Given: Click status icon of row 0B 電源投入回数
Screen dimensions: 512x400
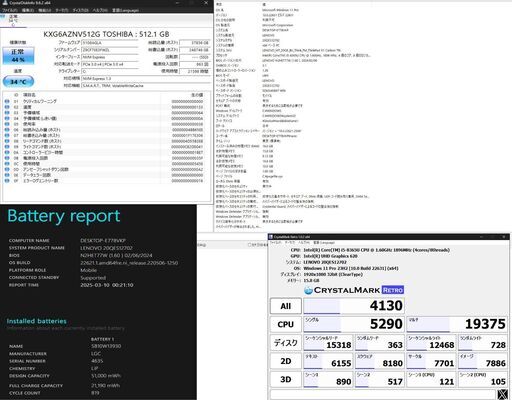Looking at the screenshot, I should point(7,158).
